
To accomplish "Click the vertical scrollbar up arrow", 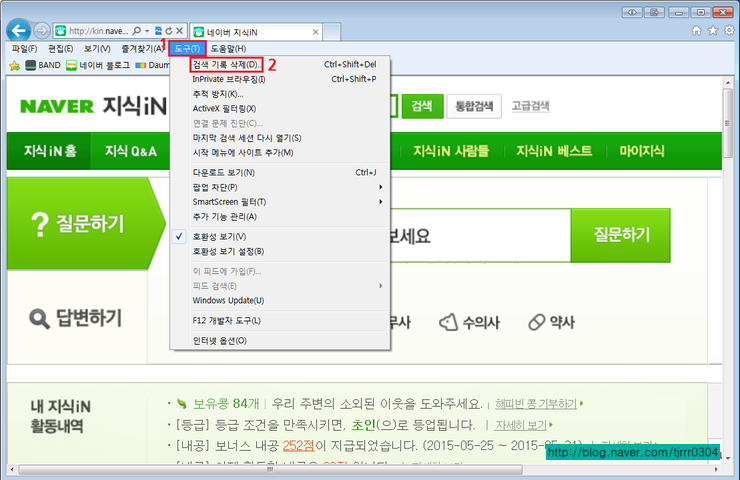I will [728, 83].
